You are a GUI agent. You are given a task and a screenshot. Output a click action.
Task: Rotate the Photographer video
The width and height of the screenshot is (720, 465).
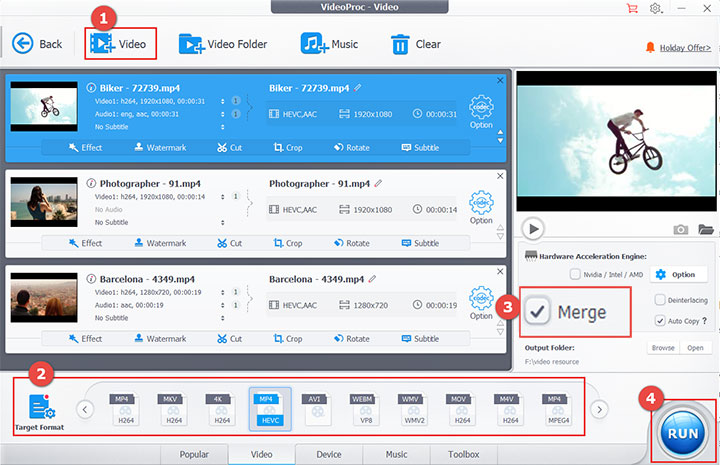352,243
